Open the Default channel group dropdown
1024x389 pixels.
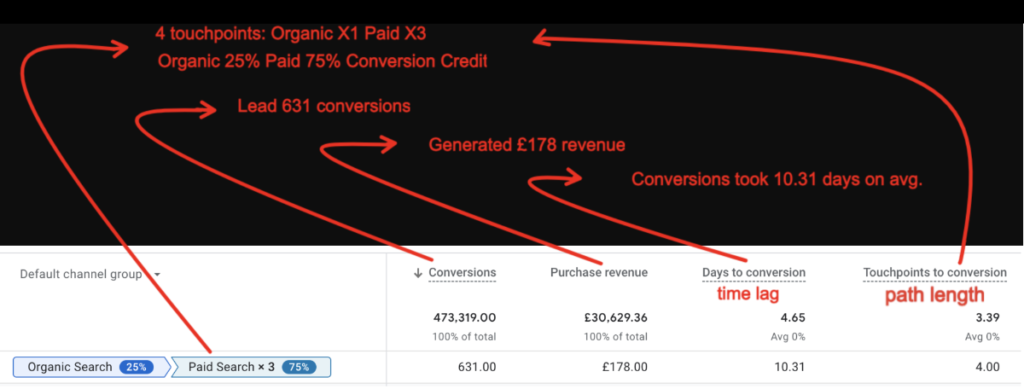point(90,274)
